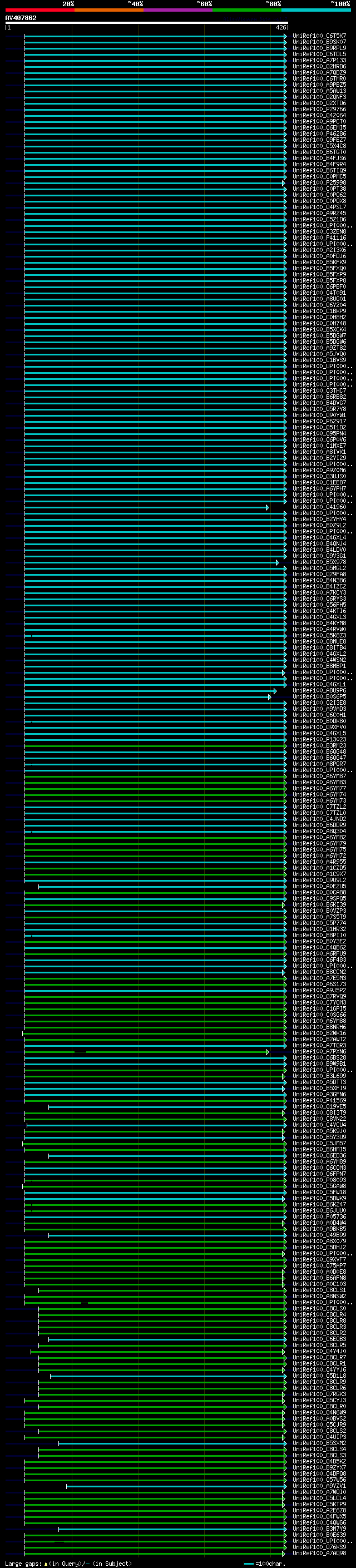The width and height of the screenshot is (356, 1568).
Task: Select the UniRef100_Q75AP7 label
Action: [x=319, y=1266]
